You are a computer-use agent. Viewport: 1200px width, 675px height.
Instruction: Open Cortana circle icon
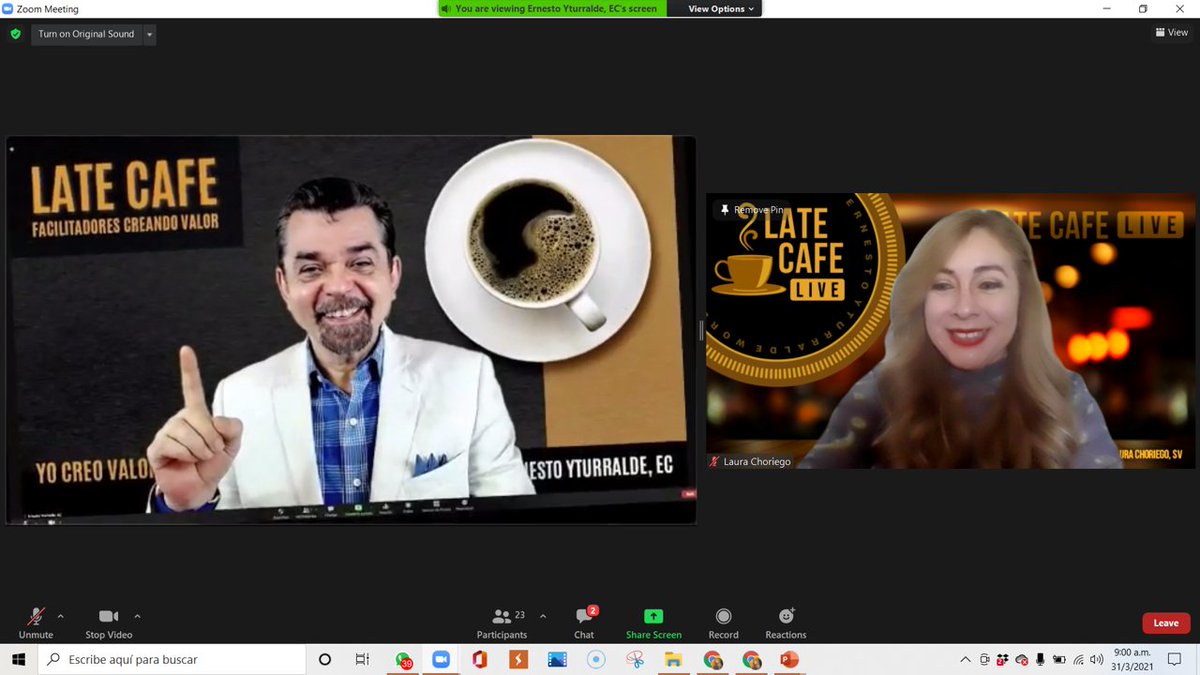pos(325,660)
